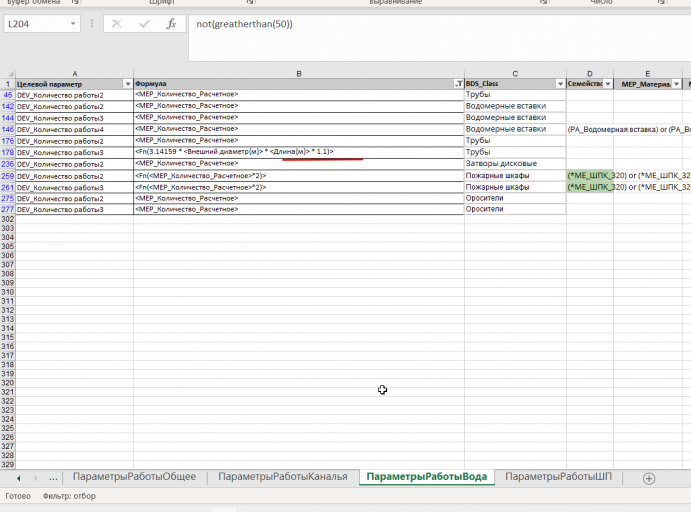This screenshot has width=691, height=512.
Task: Click Оросители cell in row 275
Action: click(515, 198)
